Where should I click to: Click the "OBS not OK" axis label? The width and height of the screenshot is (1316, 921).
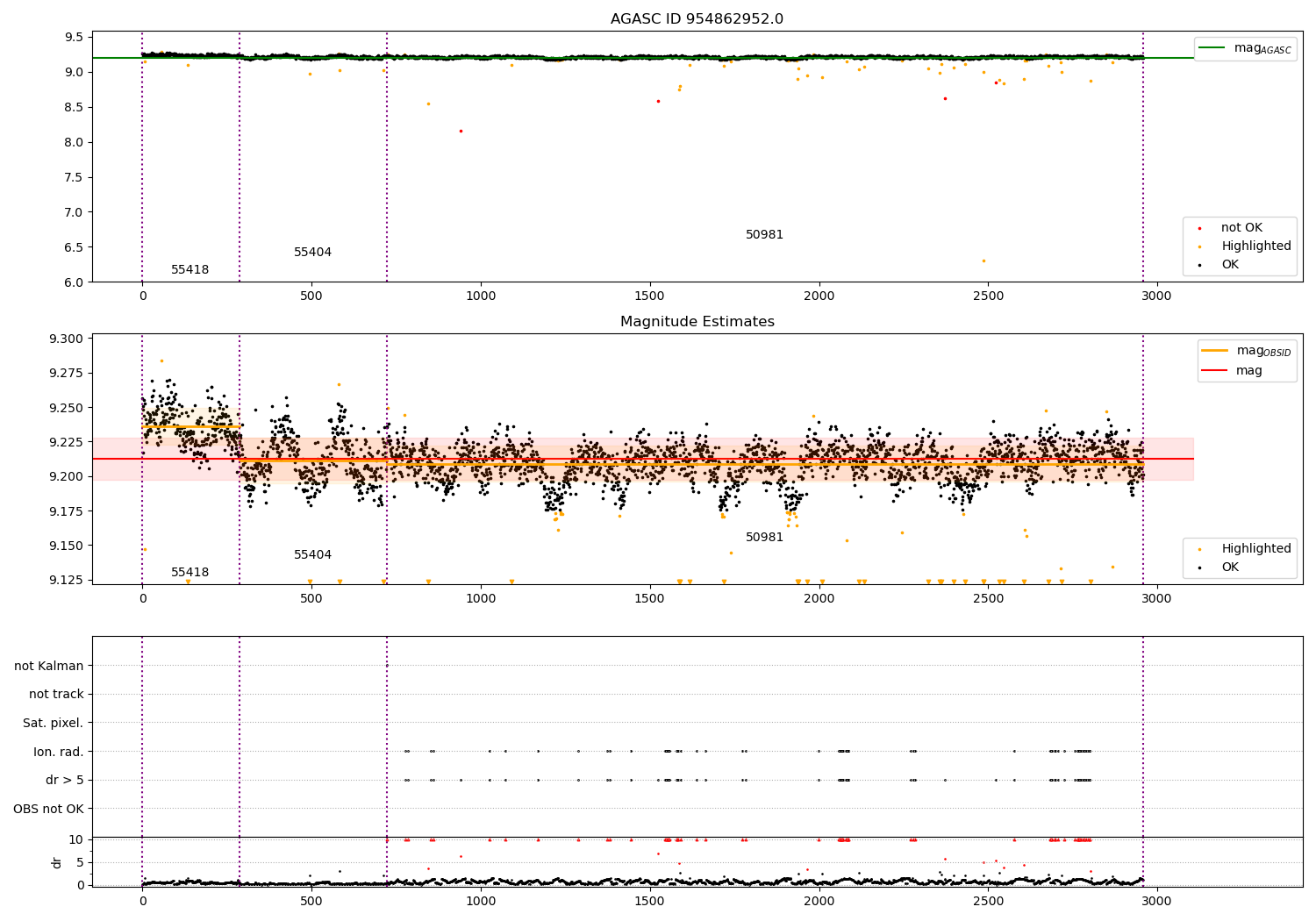pos(49,809)
